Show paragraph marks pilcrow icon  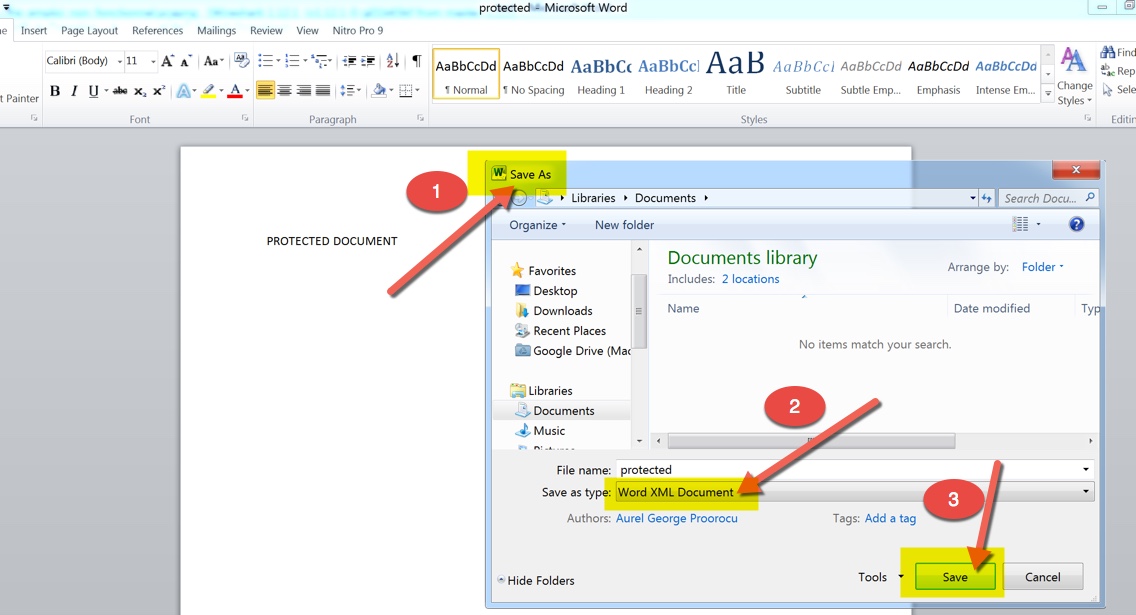[x=417, y=61]
